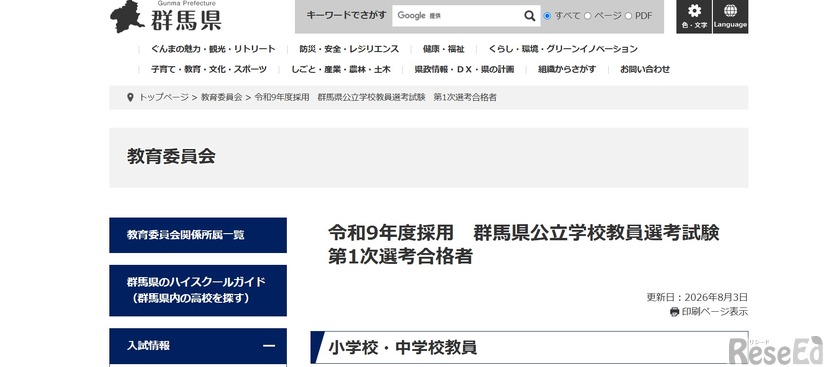Image resolution: width=826 pixels, height=367 pixels.
Task: Open 群馬県のハイスクールガイド sidebar button
Action: click(x=198, y=290)
